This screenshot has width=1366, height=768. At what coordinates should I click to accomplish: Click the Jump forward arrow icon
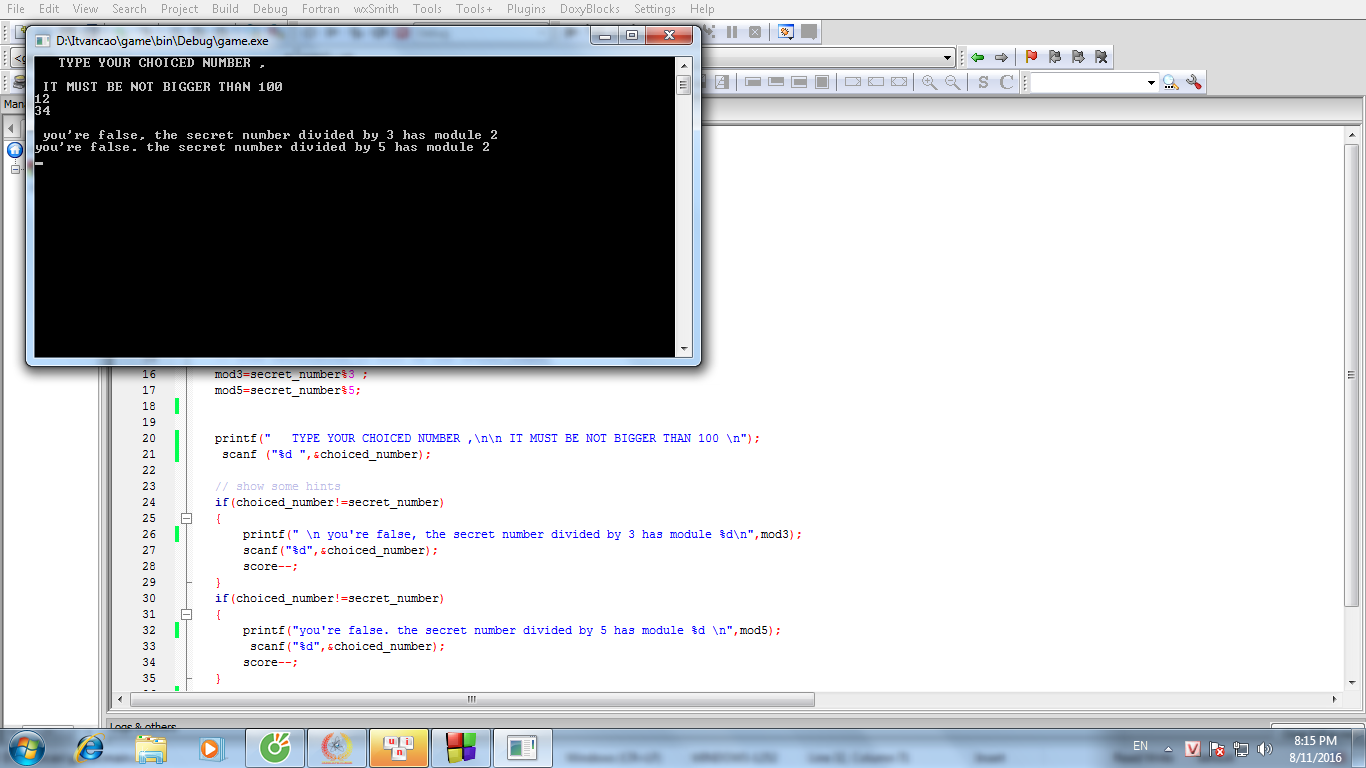click(x=1001, y=57)
